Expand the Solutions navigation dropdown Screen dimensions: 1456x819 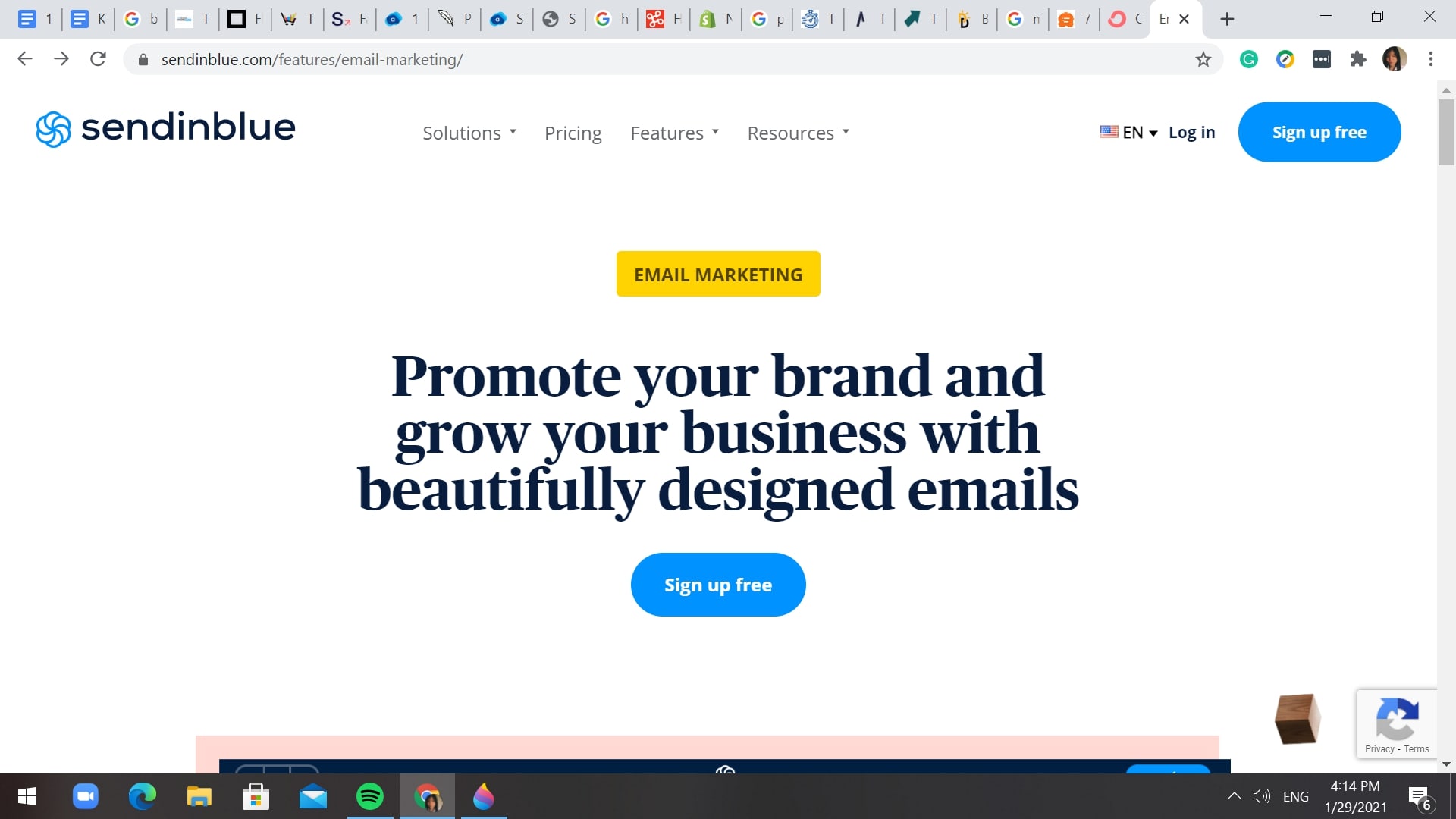[x=468, y=132]
